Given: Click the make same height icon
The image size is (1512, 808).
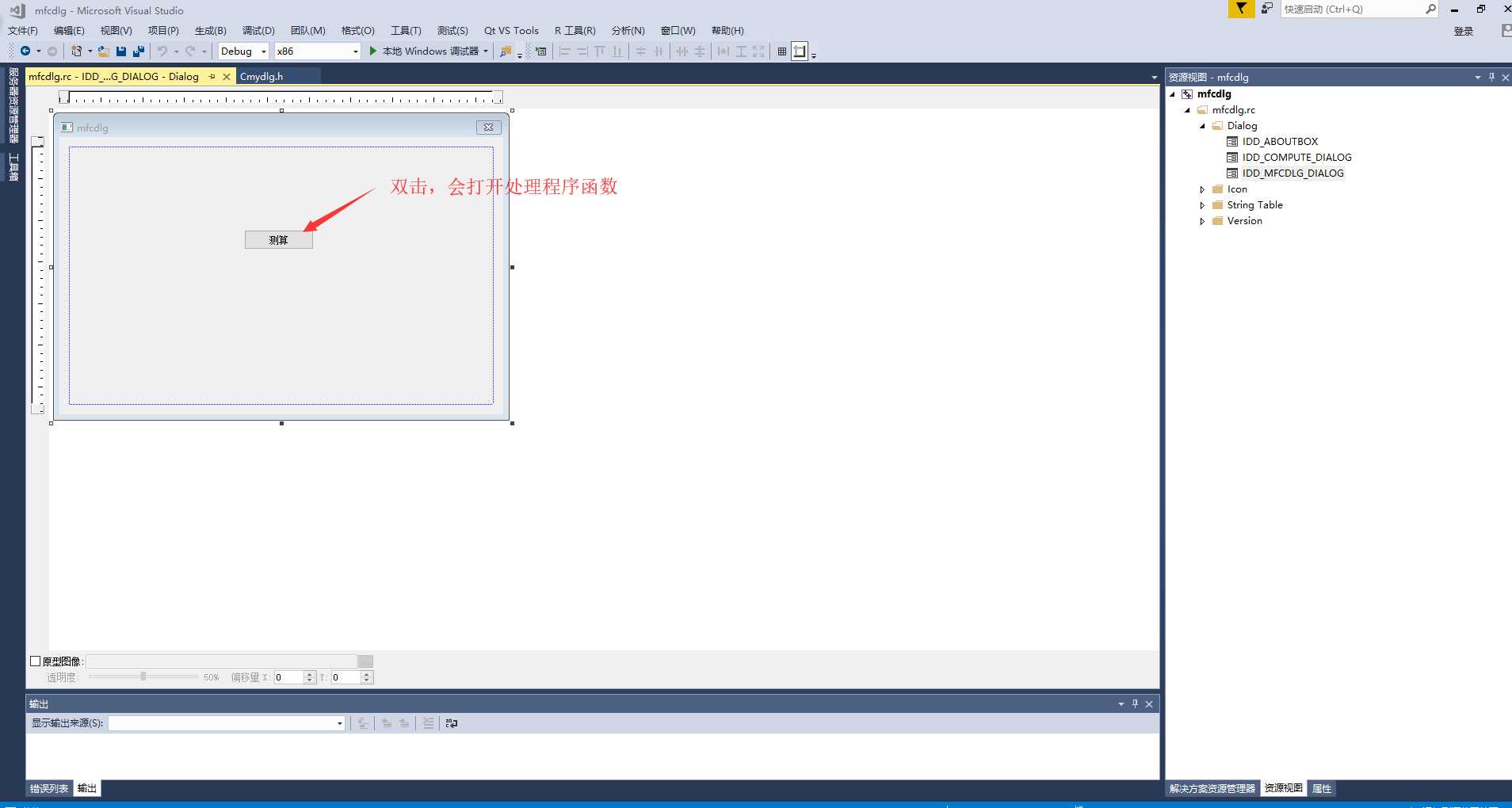Looking at the screenshot, I should pos(741,51).
